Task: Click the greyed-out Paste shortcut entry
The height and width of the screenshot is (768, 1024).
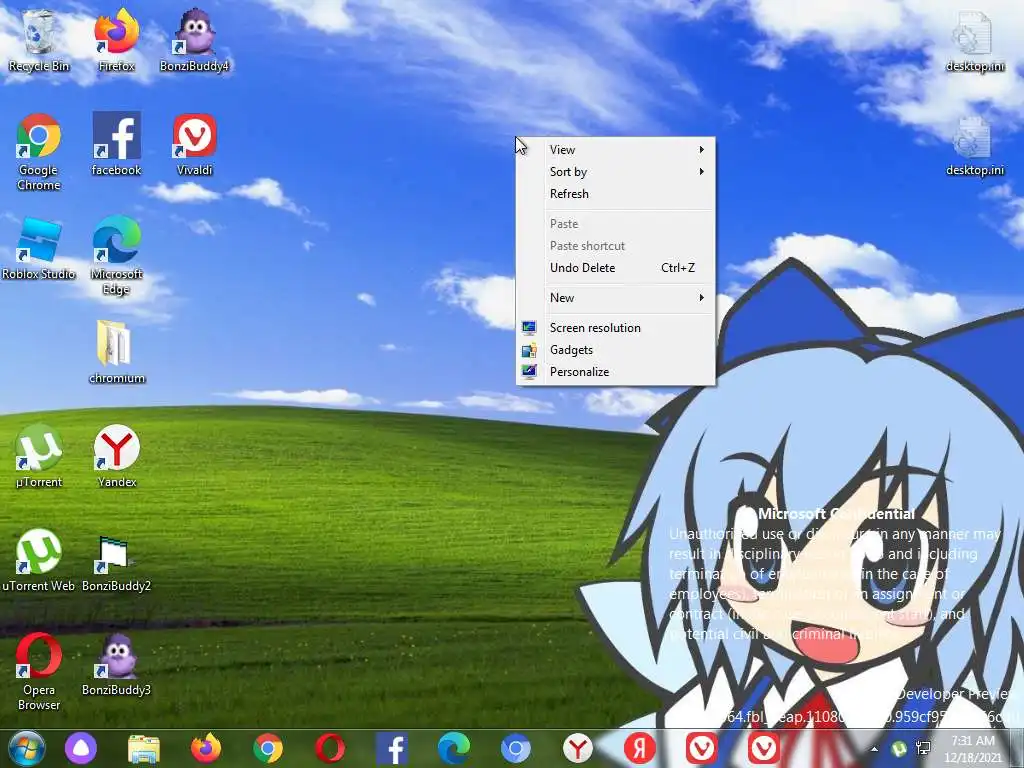Action: pos(616,246)
